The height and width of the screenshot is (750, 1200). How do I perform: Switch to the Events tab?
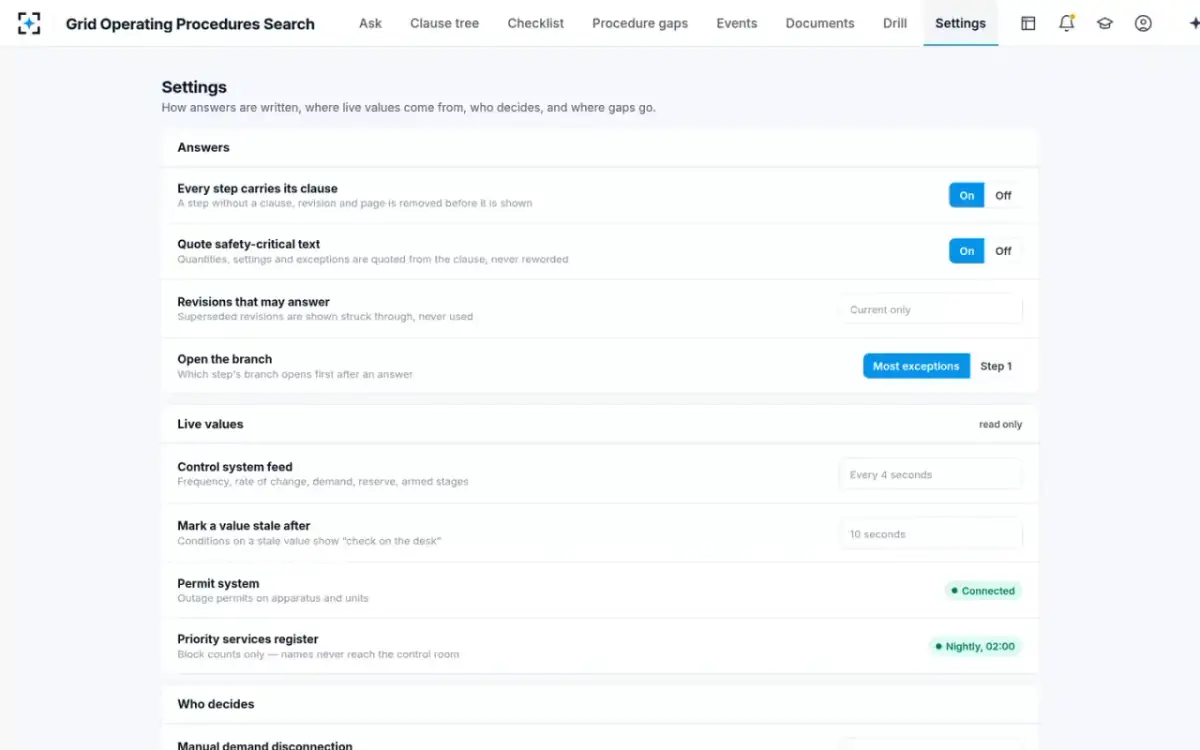[x=737, y=23]
